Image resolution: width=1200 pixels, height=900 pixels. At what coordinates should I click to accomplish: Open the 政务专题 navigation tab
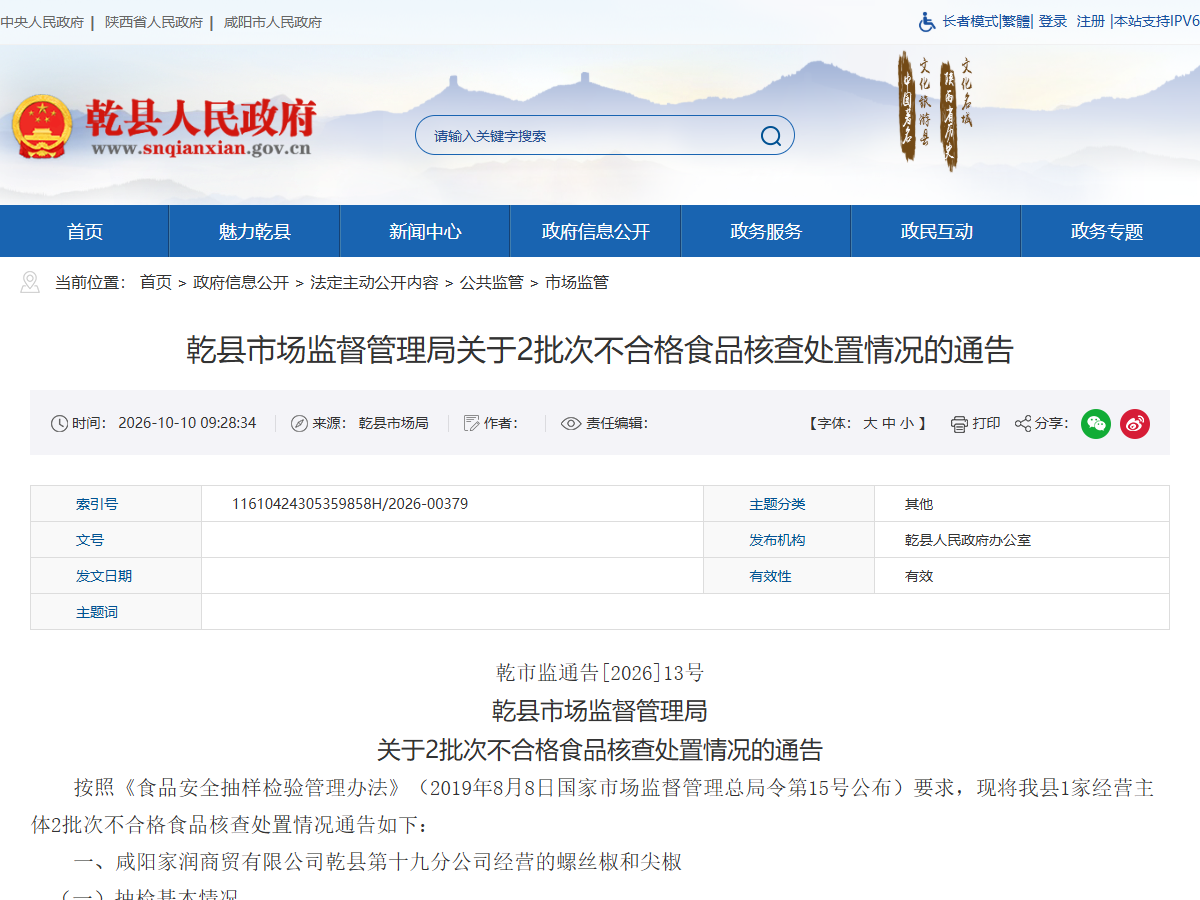click(x=1107, y=231)
